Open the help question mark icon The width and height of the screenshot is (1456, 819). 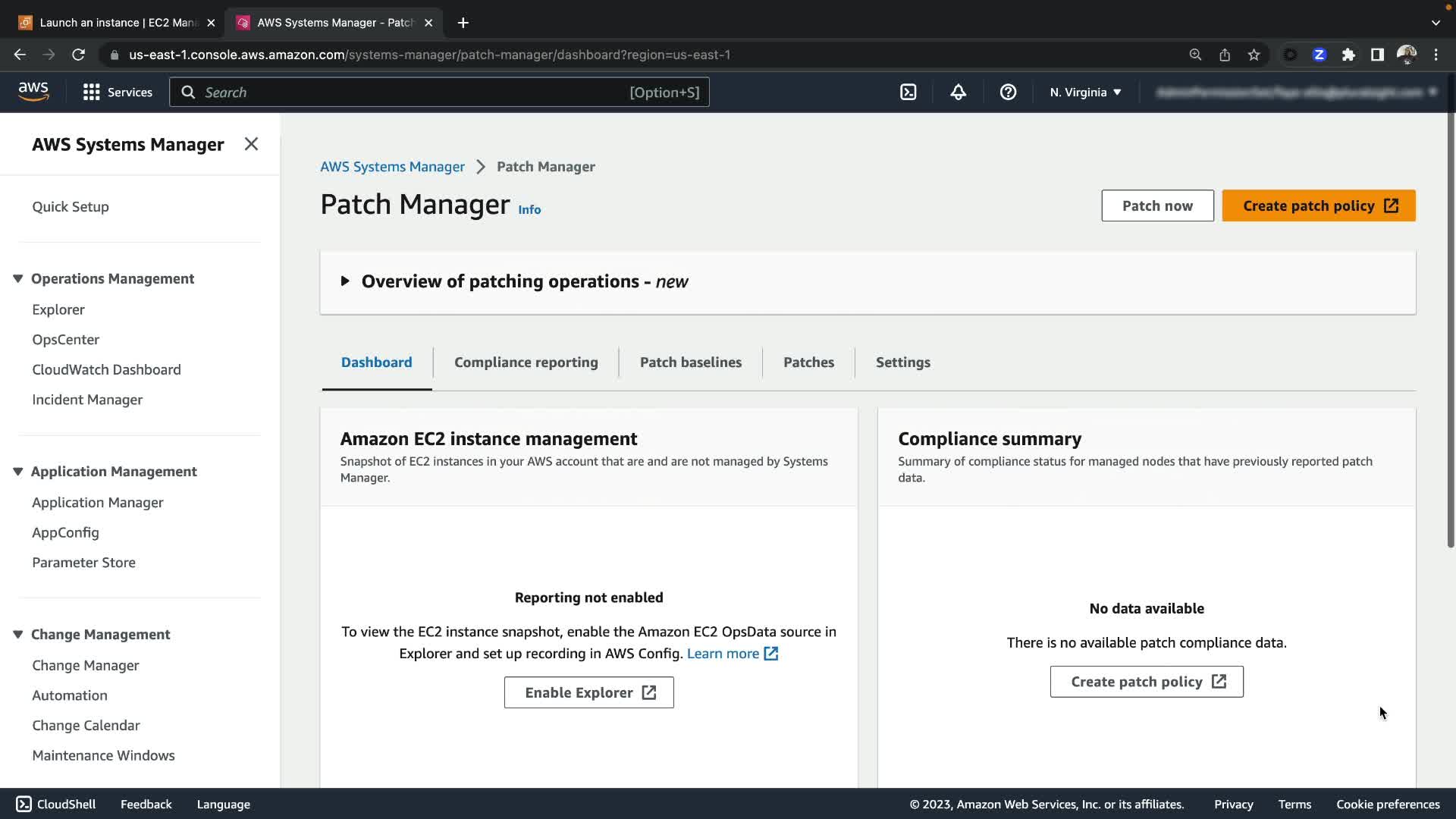pos(1008,93)
